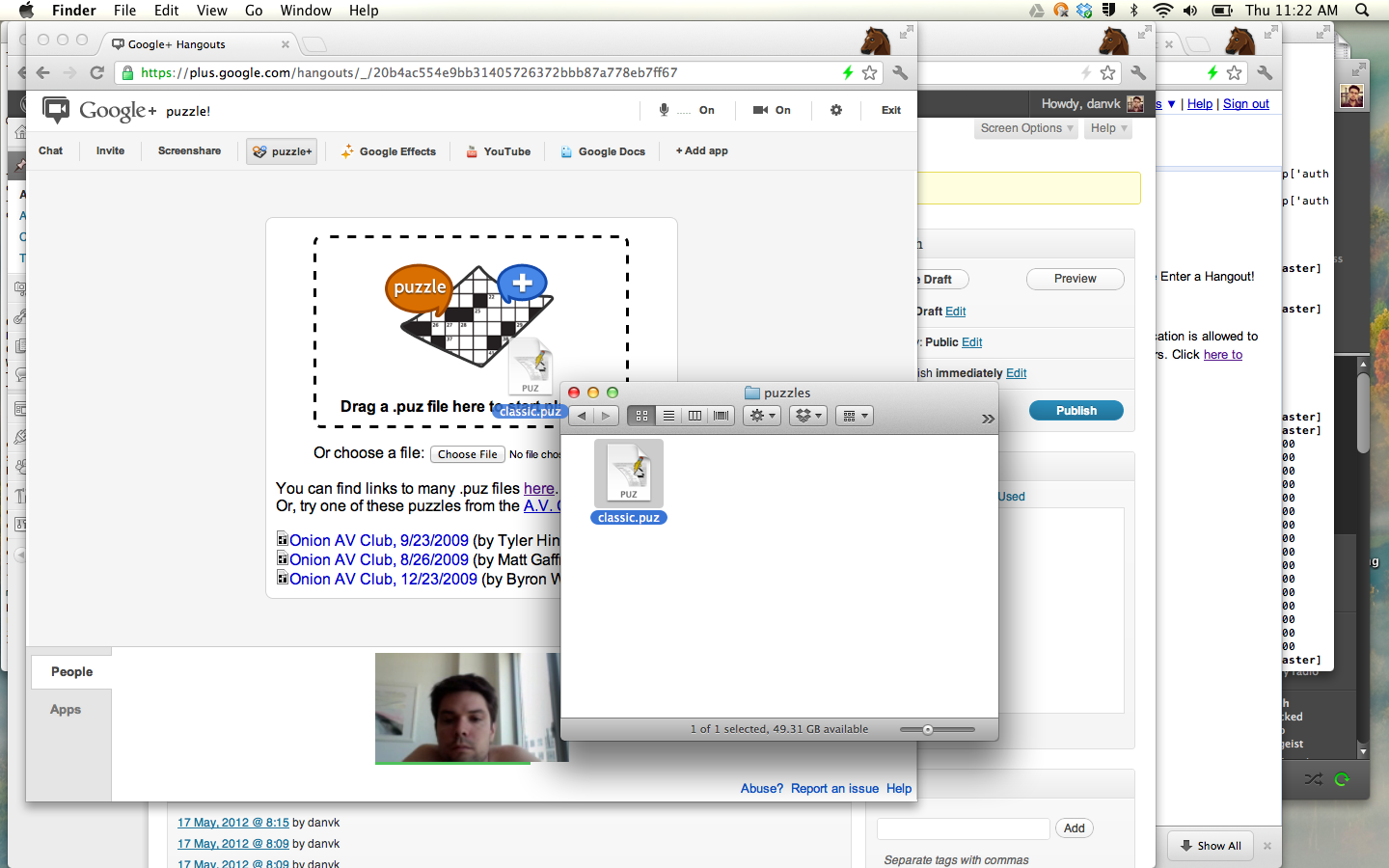The height and width of the screenshot is (868, 1389).
Task: Go back in Finder puzzles window
Action: (582, 416)
